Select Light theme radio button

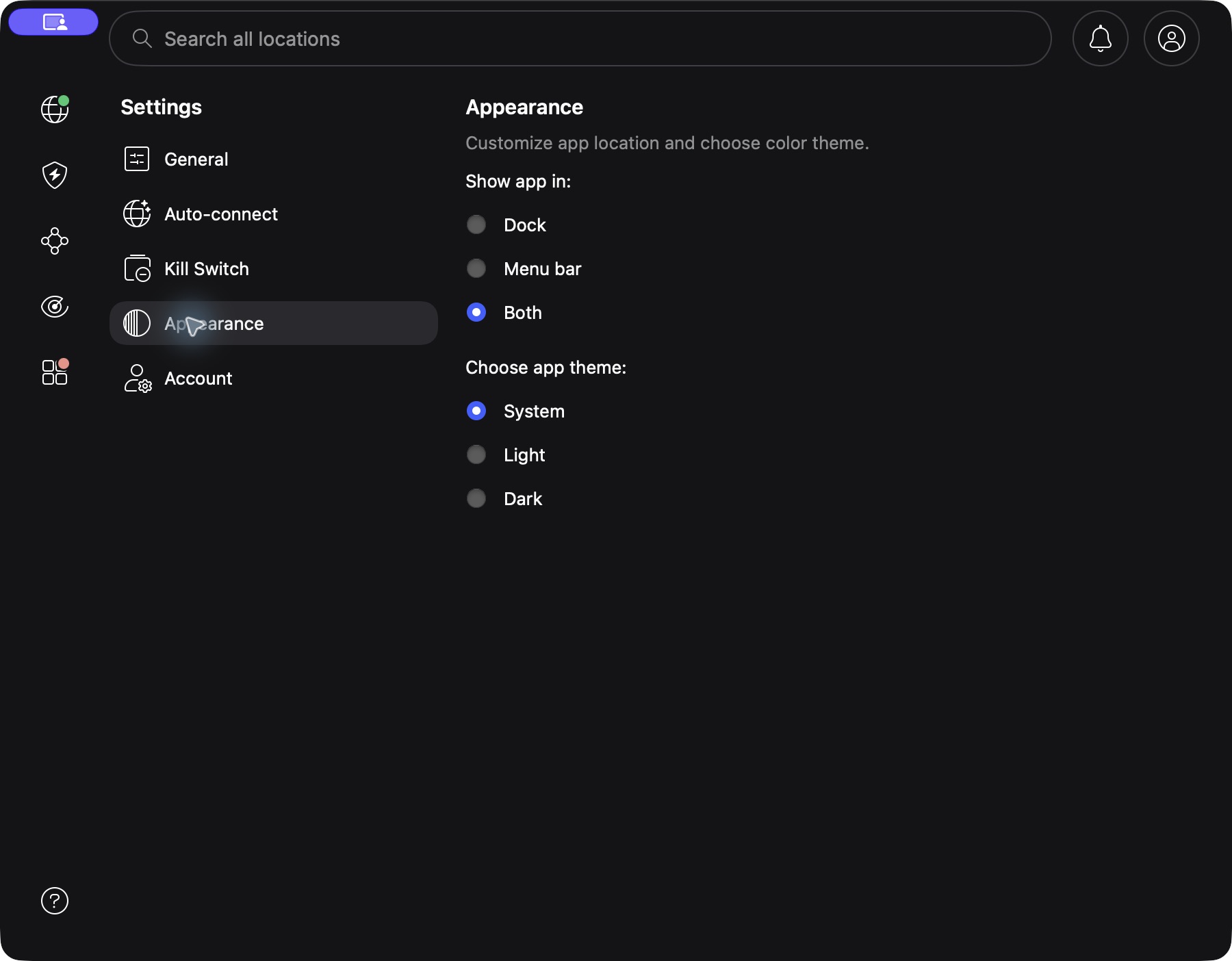pos(476,454)
